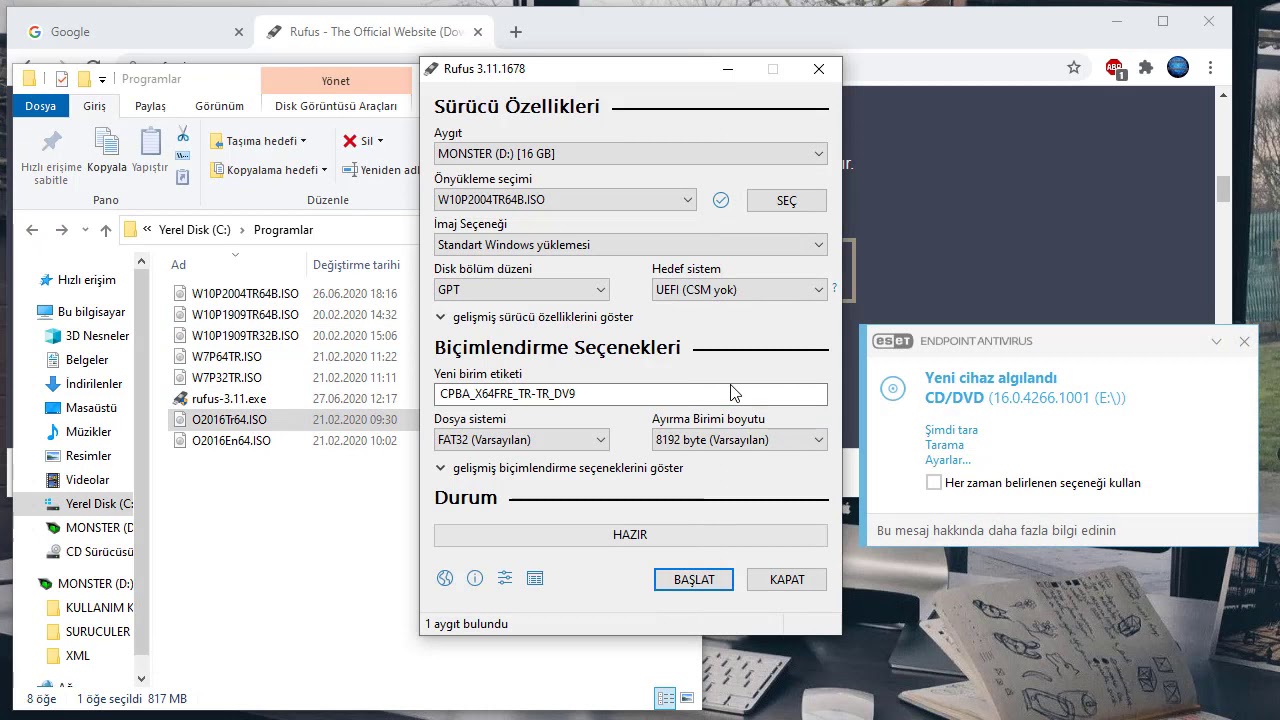Collapse ESET notification chevron

coord(1216,341)
